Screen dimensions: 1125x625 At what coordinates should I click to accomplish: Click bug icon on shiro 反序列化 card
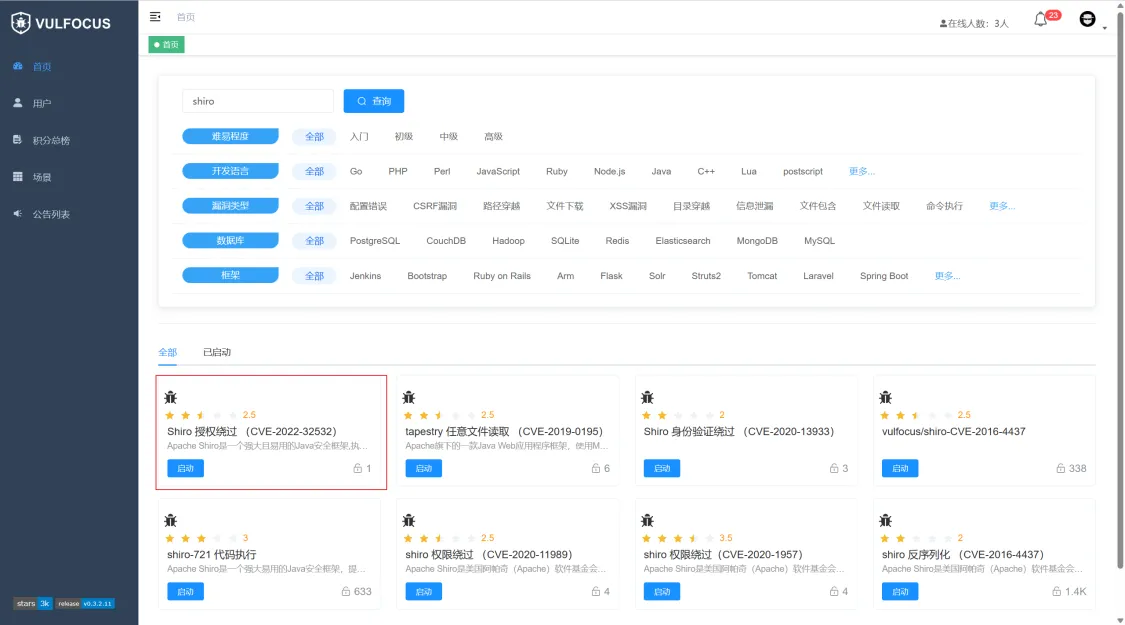pyautogui.click(x=885, y=520)
